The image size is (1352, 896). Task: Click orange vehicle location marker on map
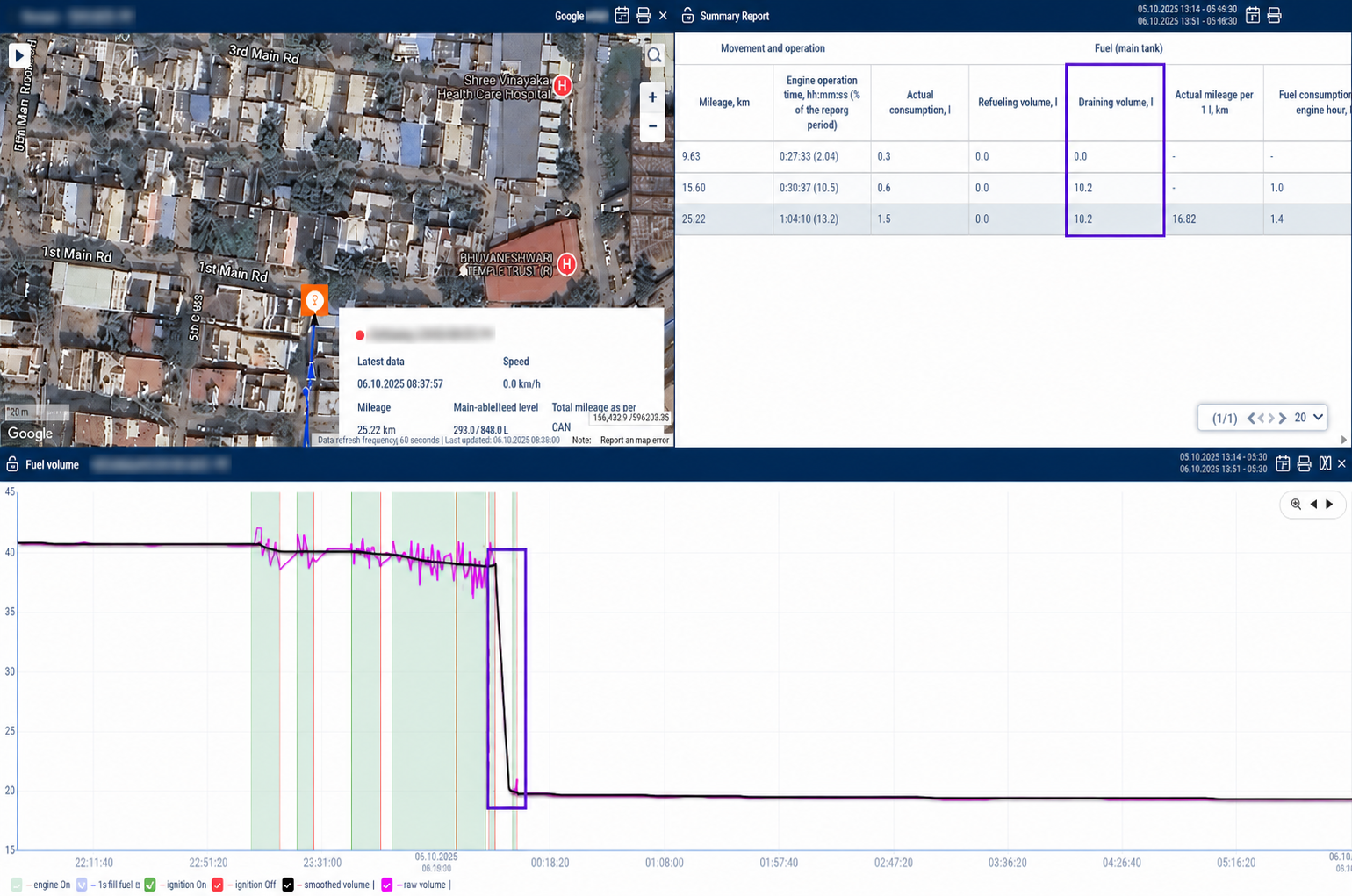(x=314, y=300)
